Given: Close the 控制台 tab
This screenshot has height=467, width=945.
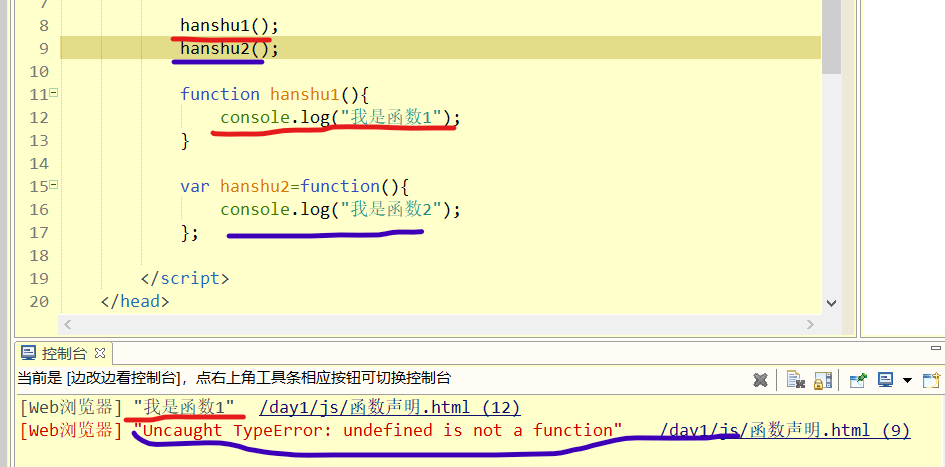Looking at the screenshot, I should click(x=101, y=353).
